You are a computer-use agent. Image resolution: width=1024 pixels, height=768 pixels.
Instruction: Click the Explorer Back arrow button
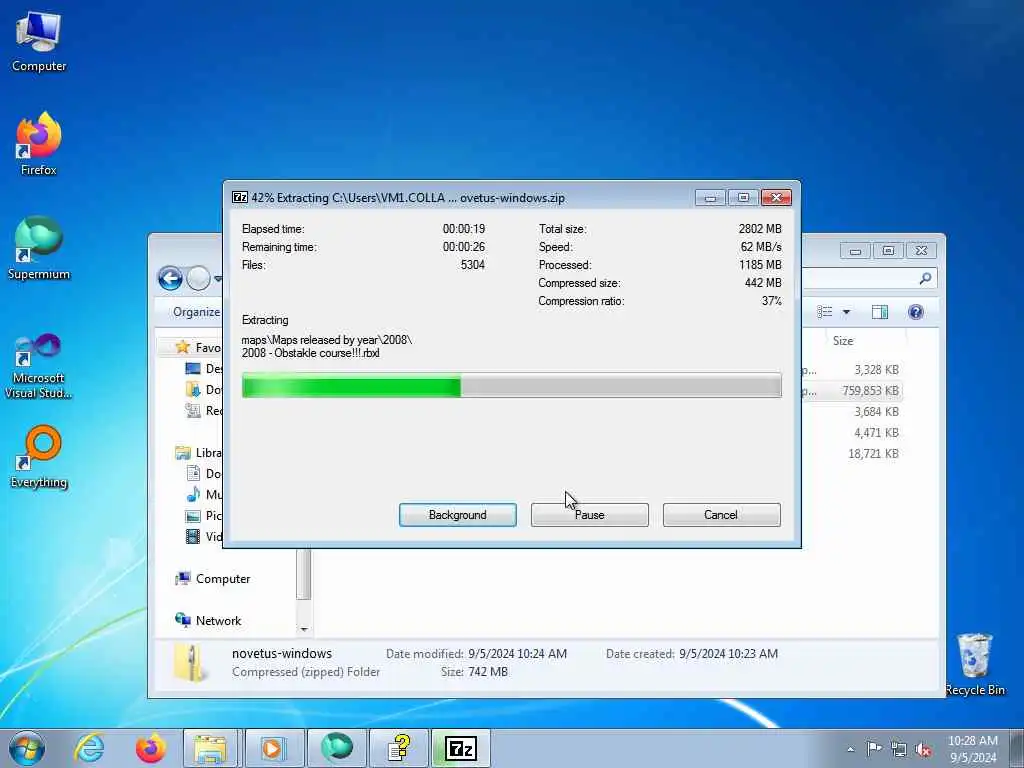[x=170, y=279]
